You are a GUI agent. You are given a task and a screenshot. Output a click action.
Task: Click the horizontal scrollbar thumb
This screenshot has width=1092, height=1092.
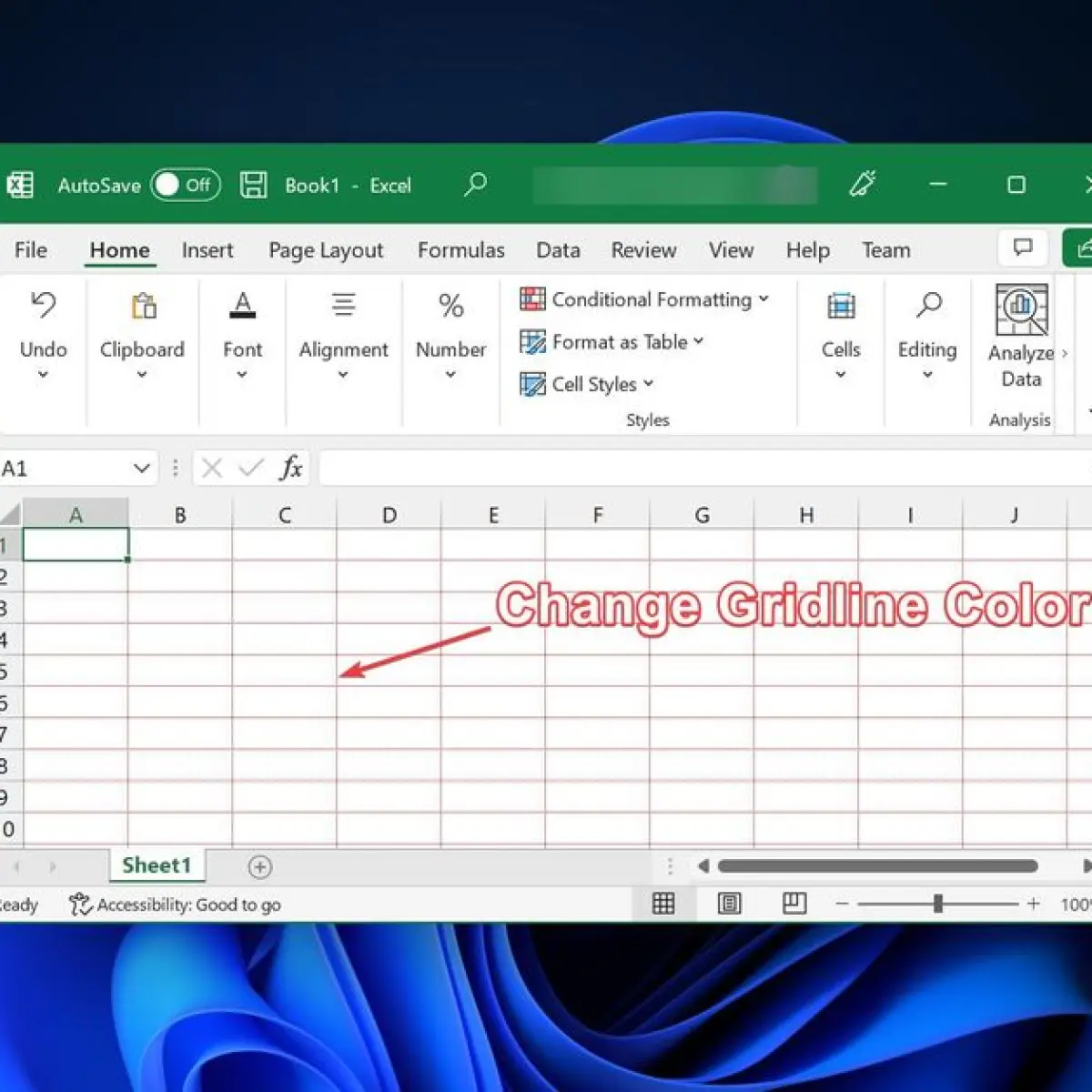878,866
